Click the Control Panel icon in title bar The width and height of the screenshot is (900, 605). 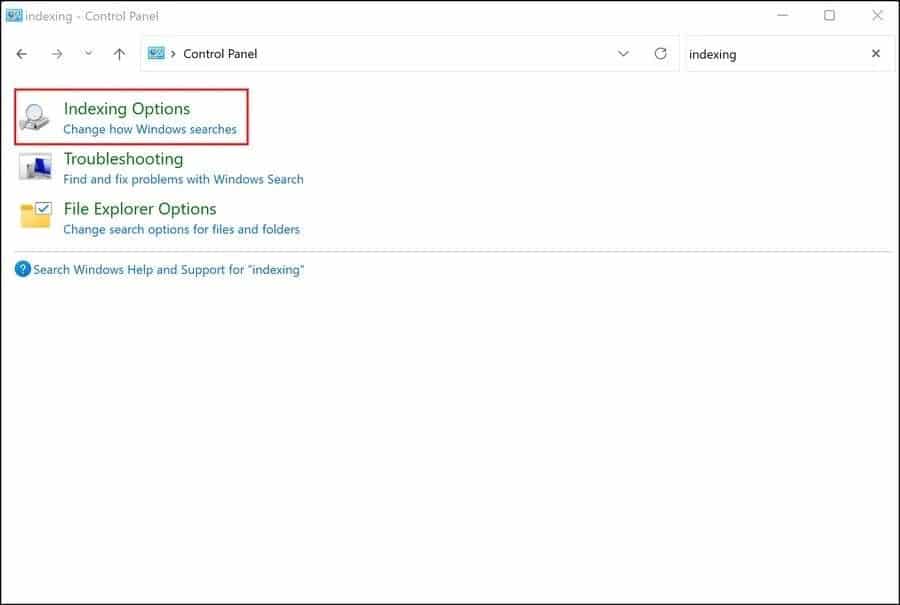(15, 16)
